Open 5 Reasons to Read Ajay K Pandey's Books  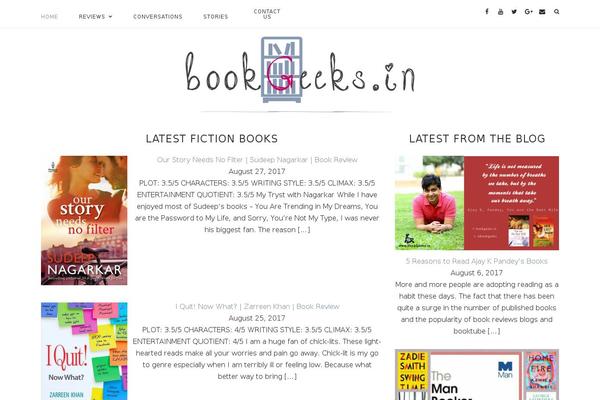(x=476, y=261)
